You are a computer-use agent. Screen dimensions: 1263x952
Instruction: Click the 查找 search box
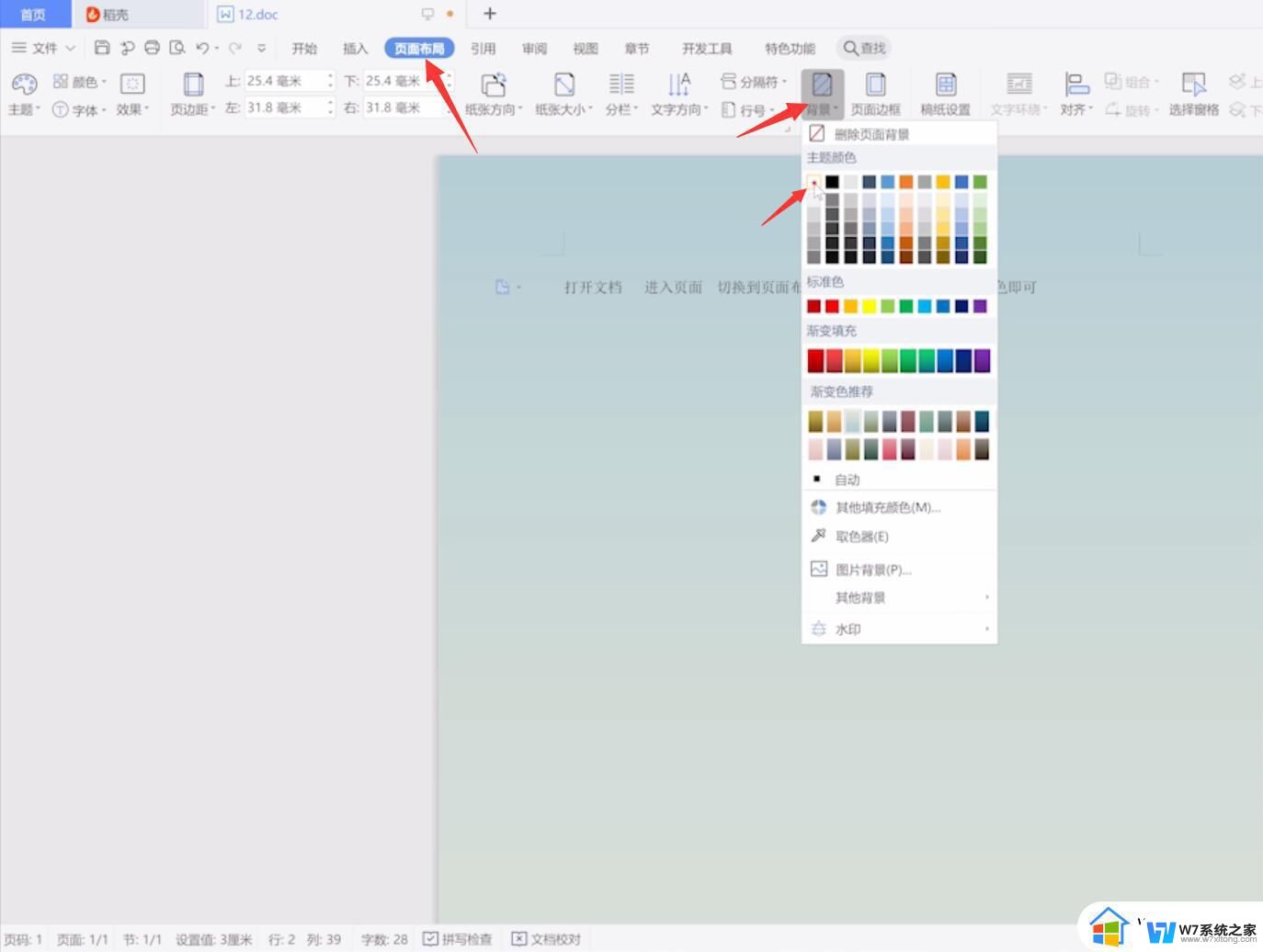864,48
